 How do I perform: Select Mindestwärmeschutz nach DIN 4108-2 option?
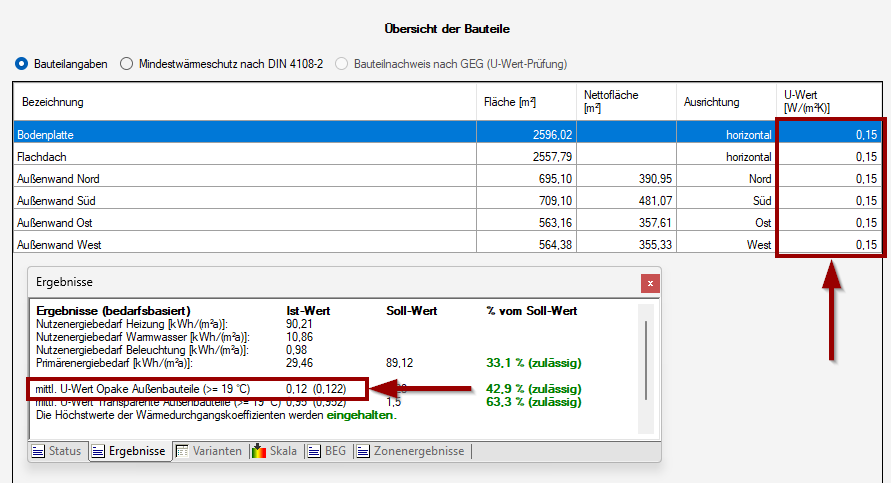click(x=127, y=64)
